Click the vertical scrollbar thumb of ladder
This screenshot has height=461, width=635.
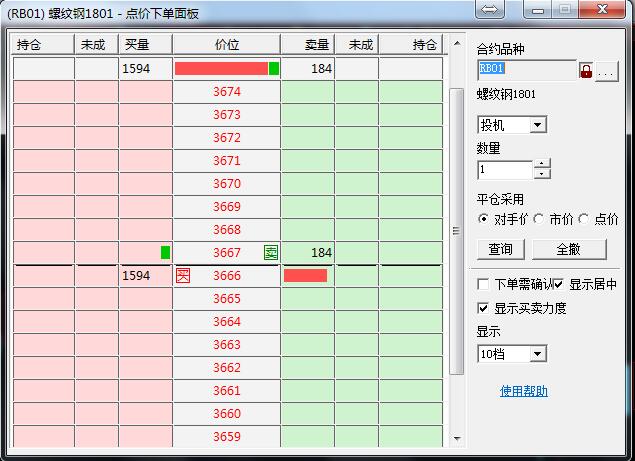(x=456, y=231)
